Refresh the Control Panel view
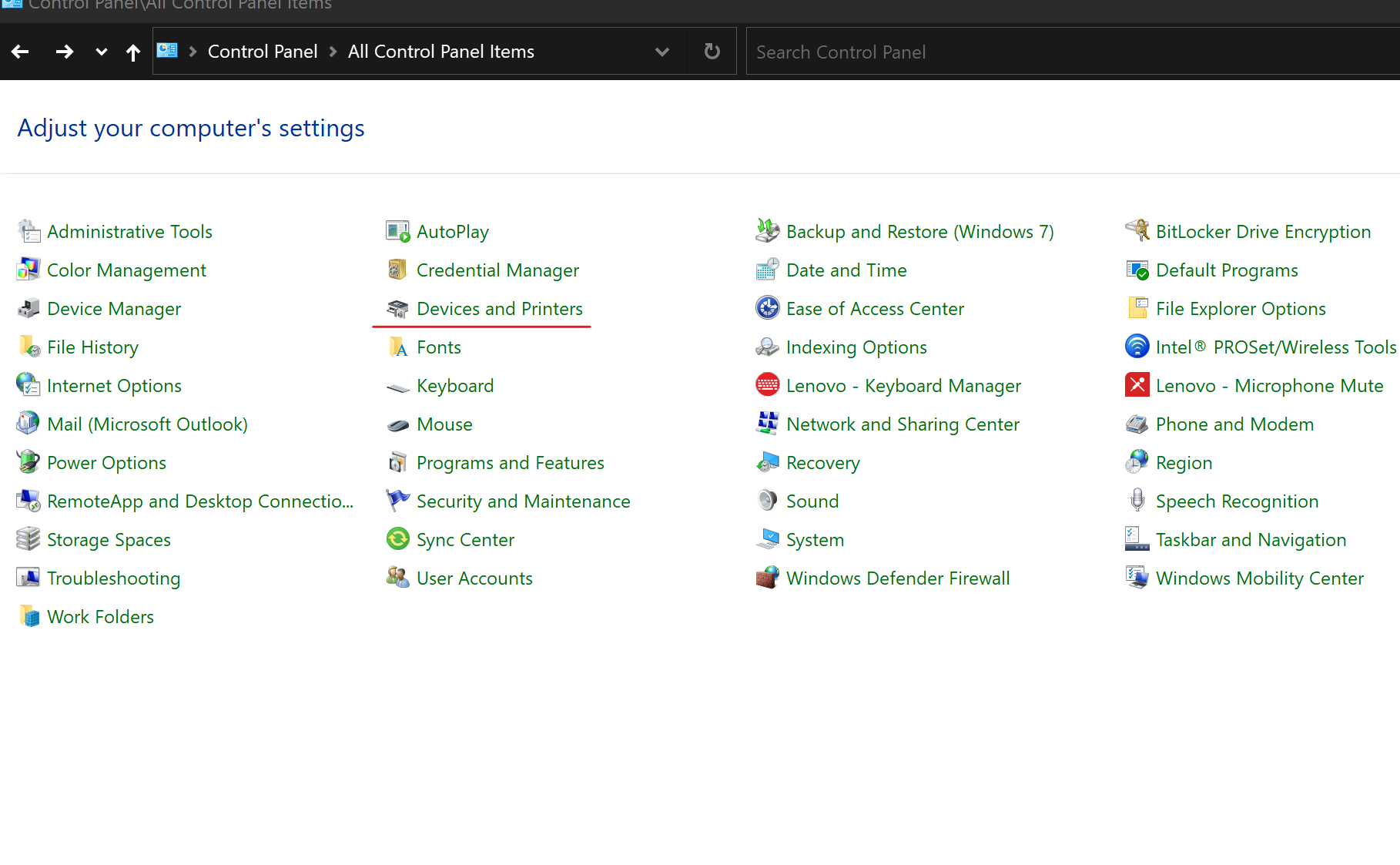Viewport: 1400px width, 865px height. [x=711, y=51]
